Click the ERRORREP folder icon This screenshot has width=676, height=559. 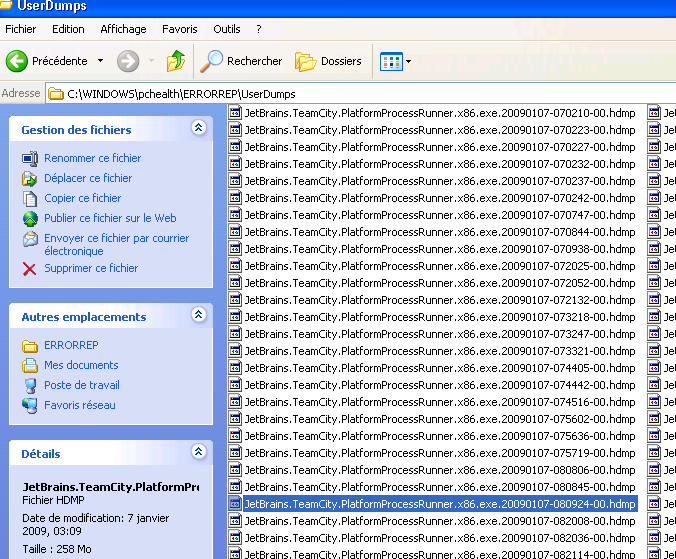pos(30,346)
